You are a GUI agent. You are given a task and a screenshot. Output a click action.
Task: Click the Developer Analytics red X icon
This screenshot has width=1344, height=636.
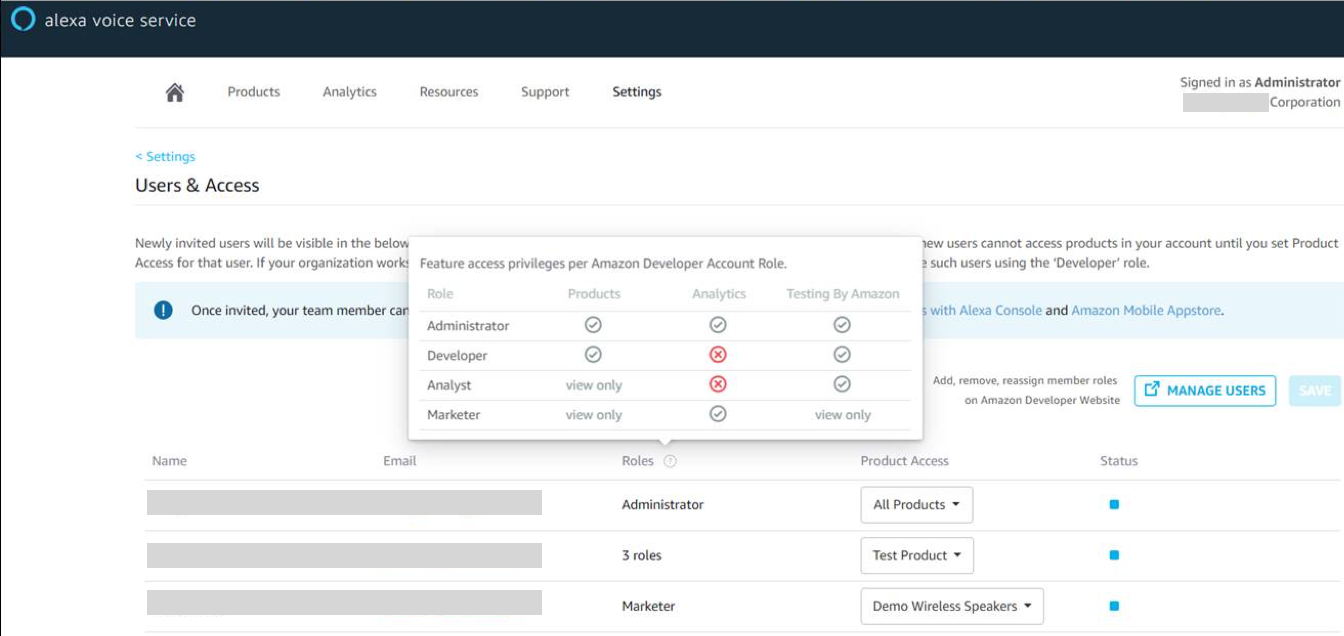click(x=718, y=355)
